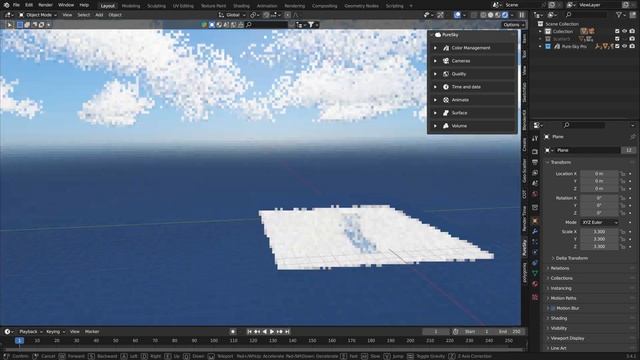Open the Object Data properties tab icon
This screenshot has height=360, width=640.
[x=535, y=274]
